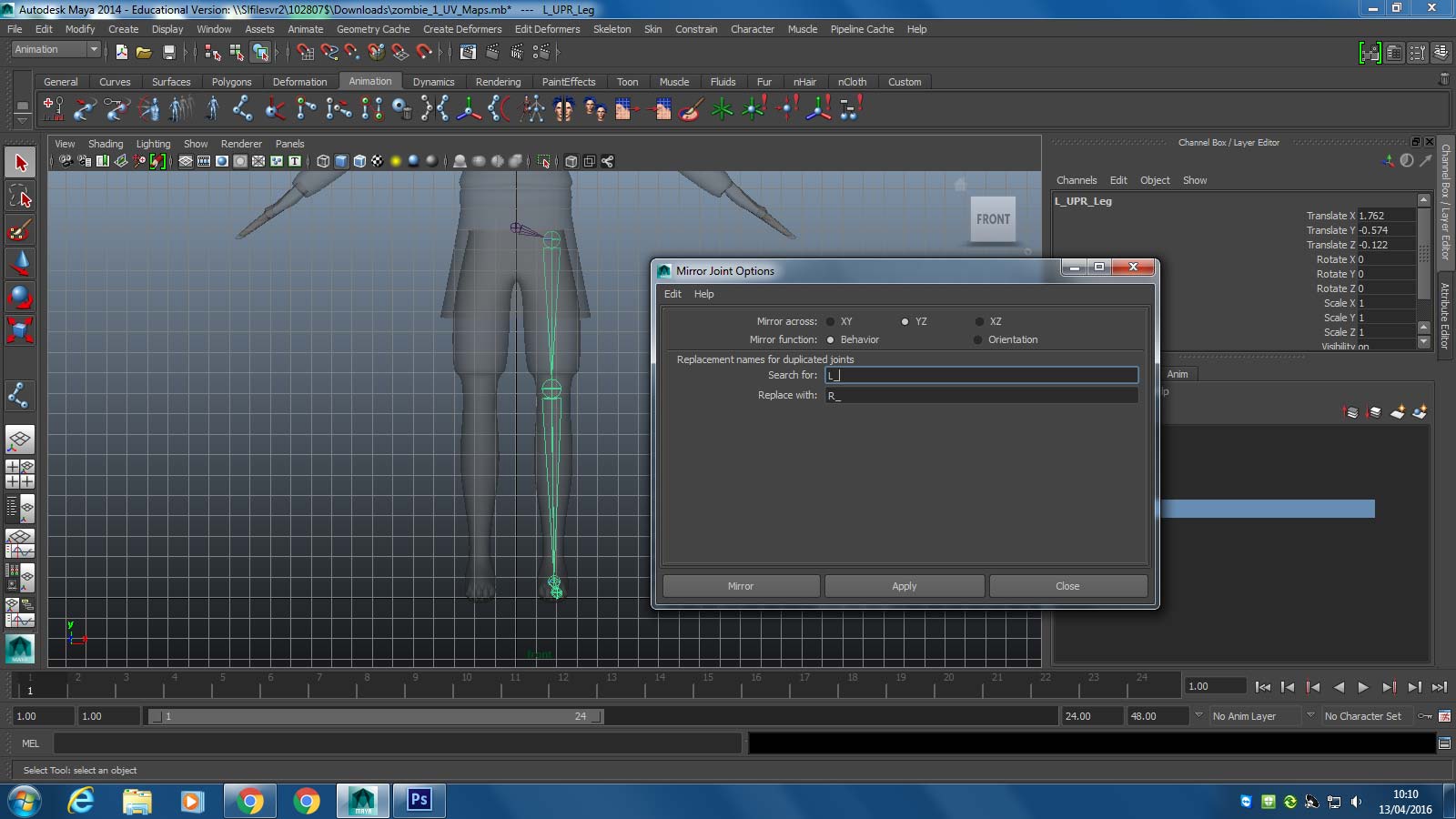The image size is (1456, 819).
Task: Open Photoshop from the taskbar
Action: click(419, 800)
